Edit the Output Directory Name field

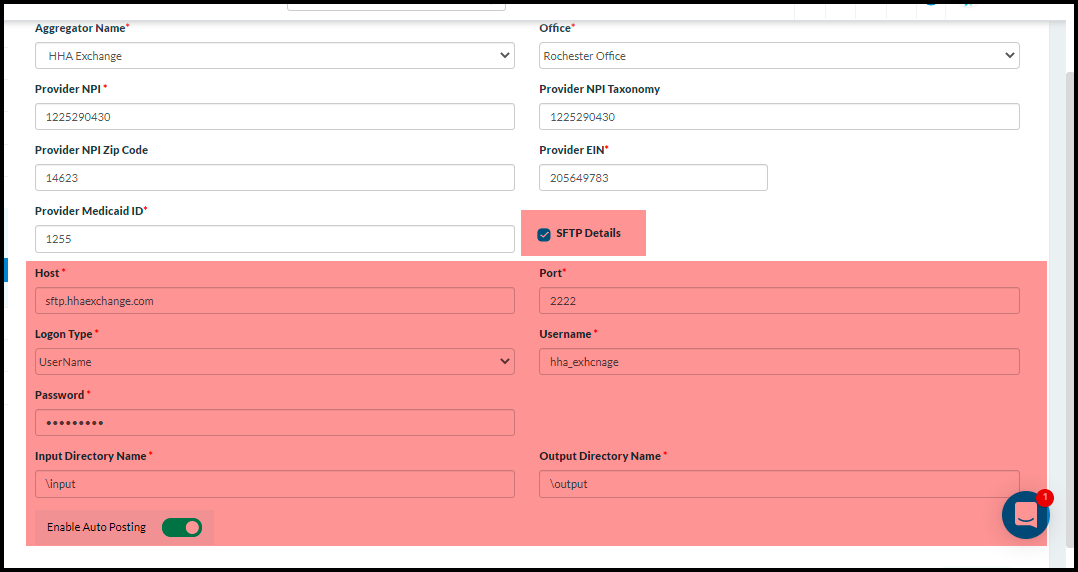778,484
